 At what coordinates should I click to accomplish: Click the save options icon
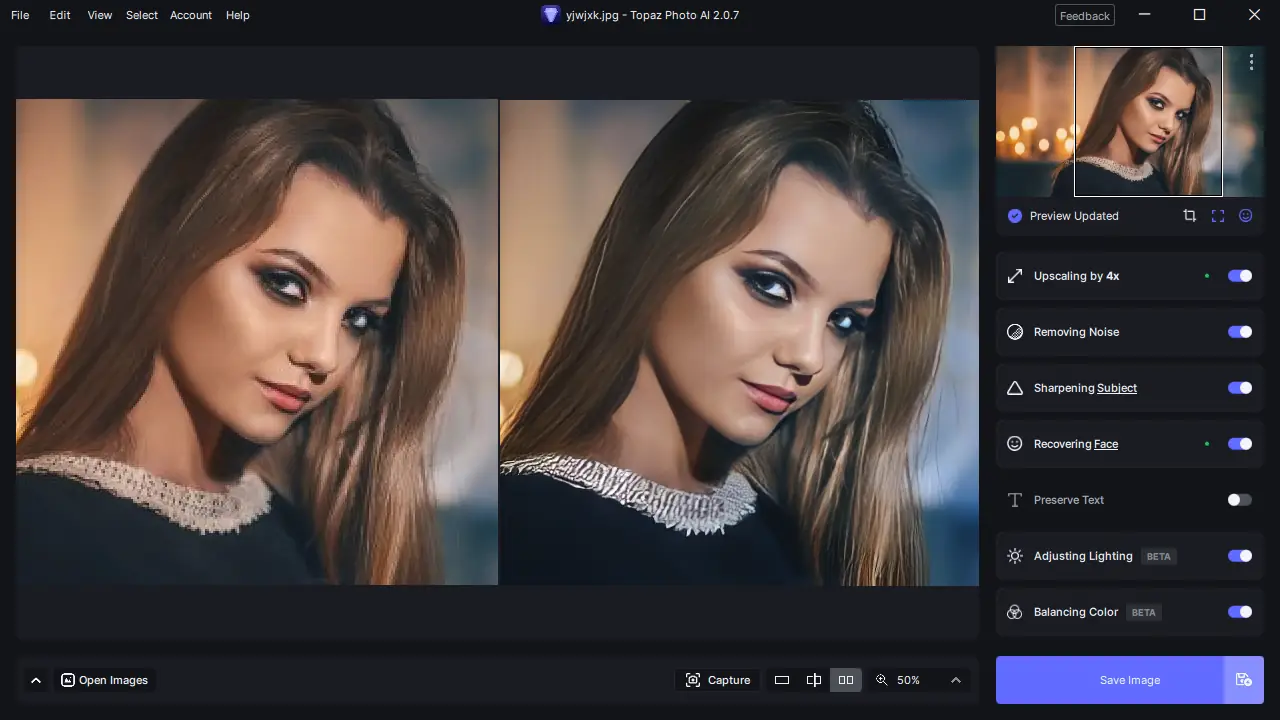(1244, 680)
